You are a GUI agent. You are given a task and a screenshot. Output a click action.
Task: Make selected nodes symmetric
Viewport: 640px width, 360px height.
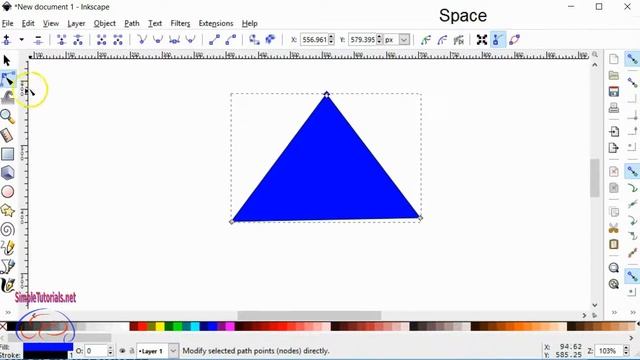pyautogui.click(x=174, y=40)
